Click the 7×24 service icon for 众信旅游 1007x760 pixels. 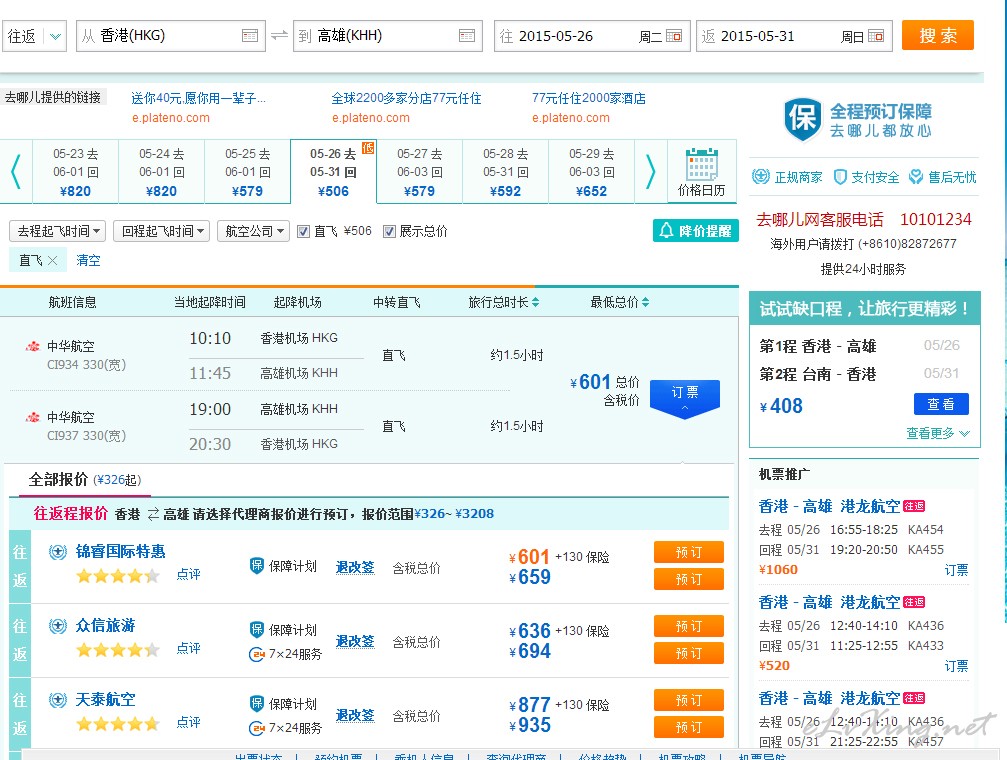click(257, 655)
